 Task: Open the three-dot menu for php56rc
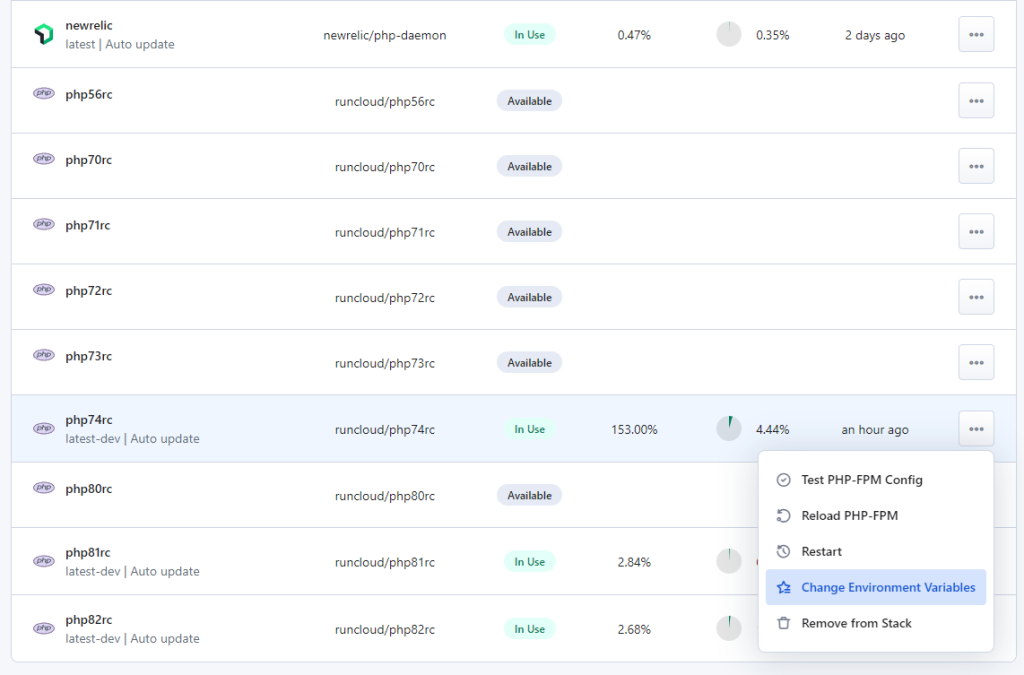(976, 101)
